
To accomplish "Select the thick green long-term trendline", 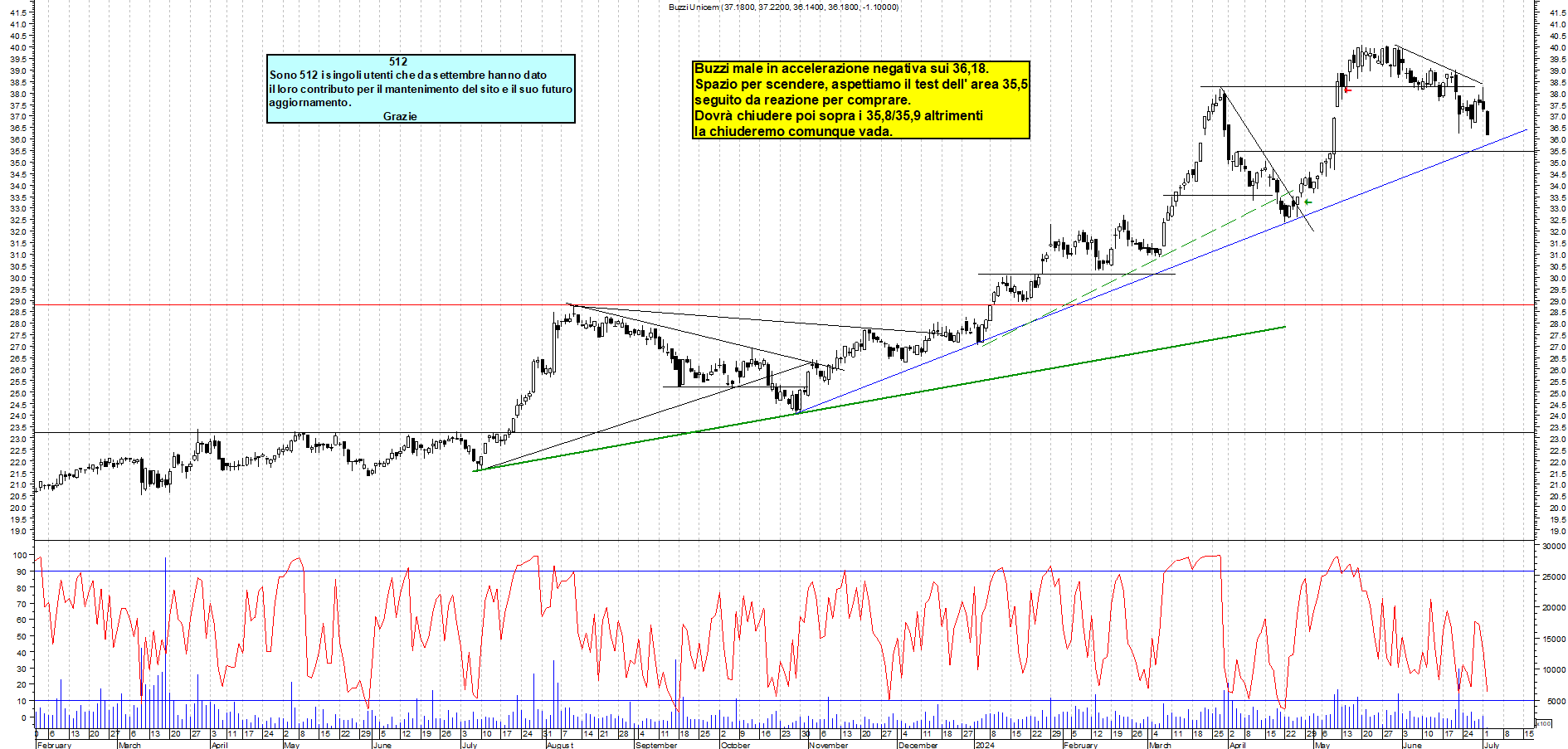I will pyautogui.click(x=879, y=399).
